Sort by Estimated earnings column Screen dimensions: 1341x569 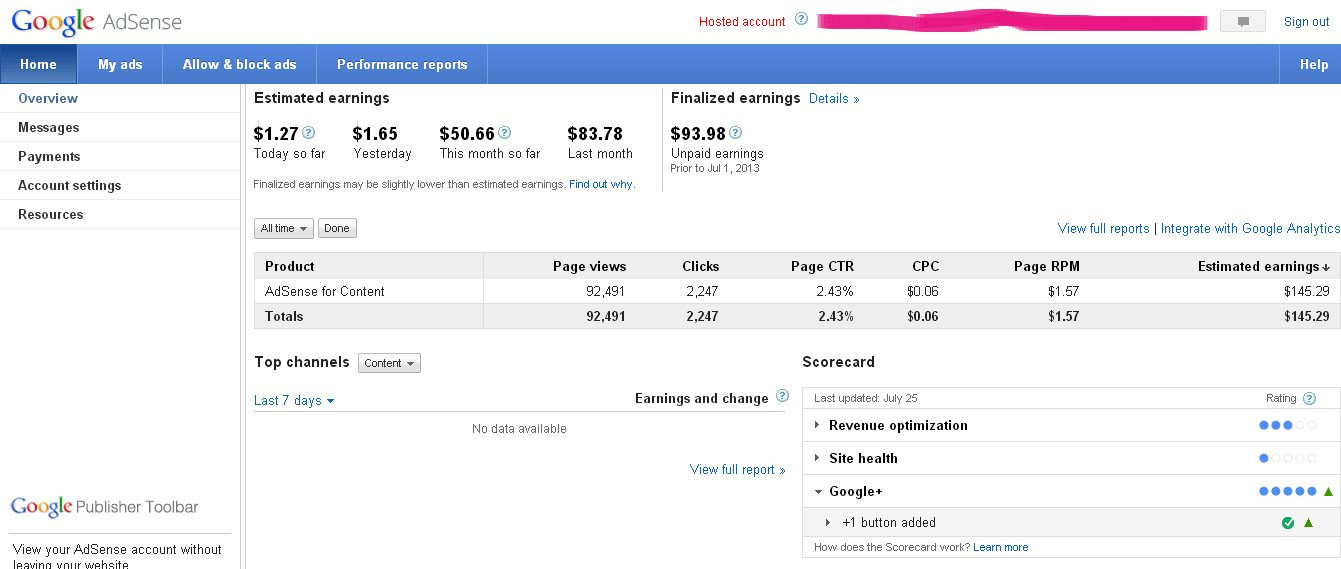click(1263, 266)
